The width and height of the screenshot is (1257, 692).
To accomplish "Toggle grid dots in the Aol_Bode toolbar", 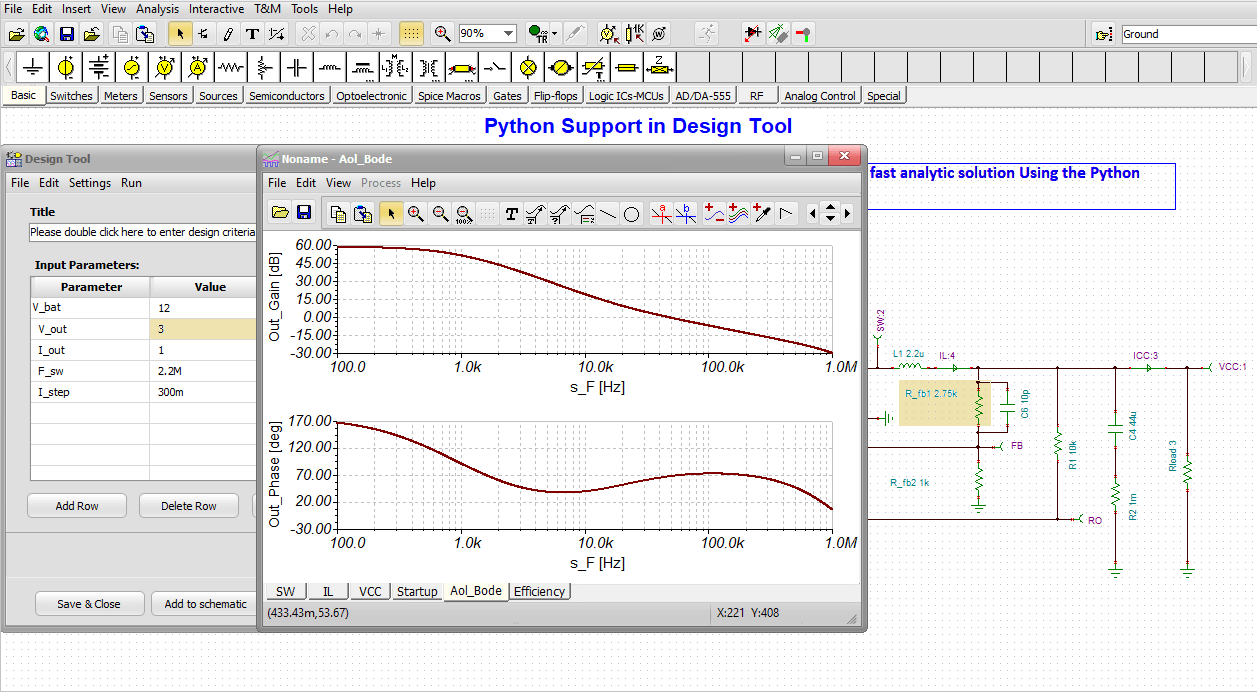I will point(488,212).
